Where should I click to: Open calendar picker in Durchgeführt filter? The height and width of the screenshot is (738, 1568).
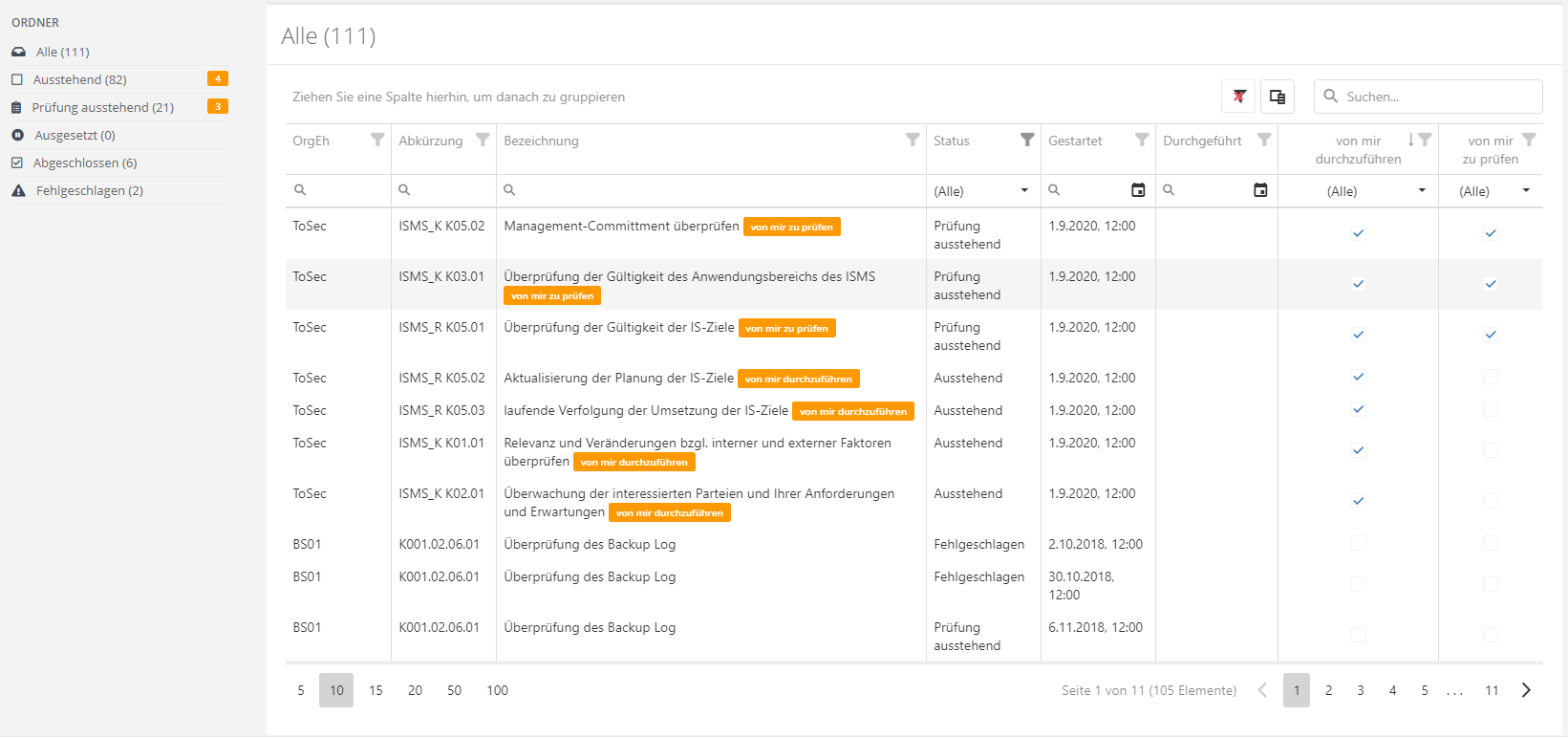tap(1260, 190)
